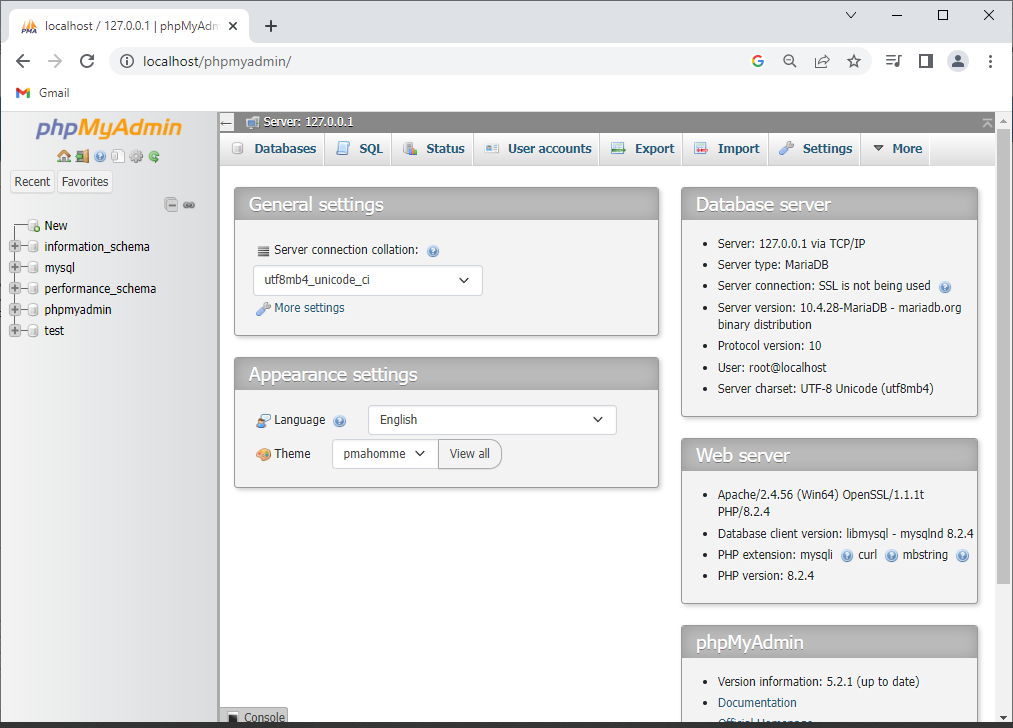The height and width of the screenshot is (728, 1013).
Task: Click the help icon after mbstring extension
Action: click(x=963, y=556)
